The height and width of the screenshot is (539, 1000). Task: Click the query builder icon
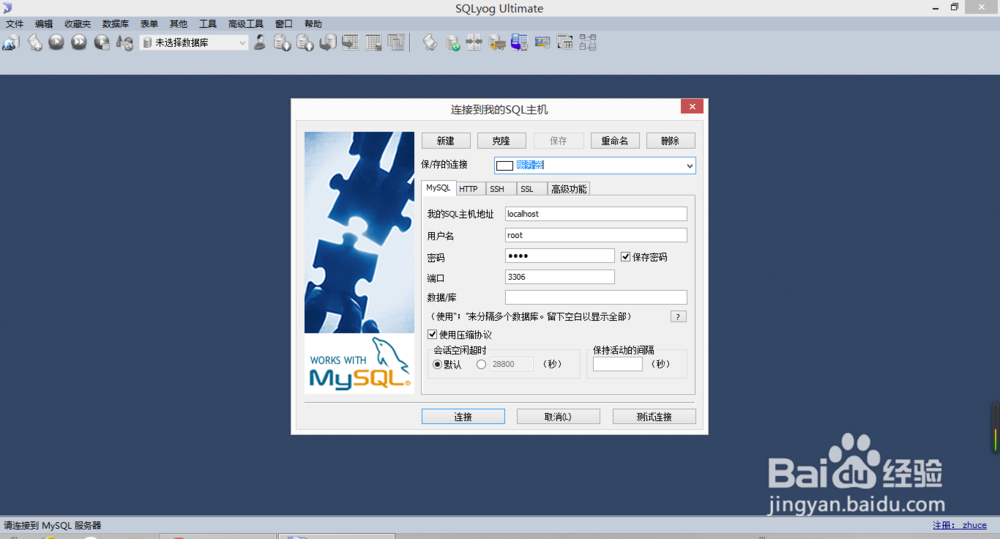point(565,43)
